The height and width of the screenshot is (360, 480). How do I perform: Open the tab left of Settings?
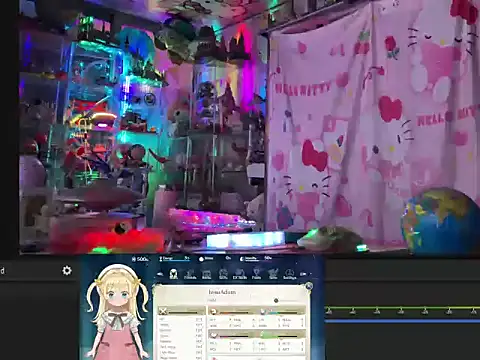273,274
